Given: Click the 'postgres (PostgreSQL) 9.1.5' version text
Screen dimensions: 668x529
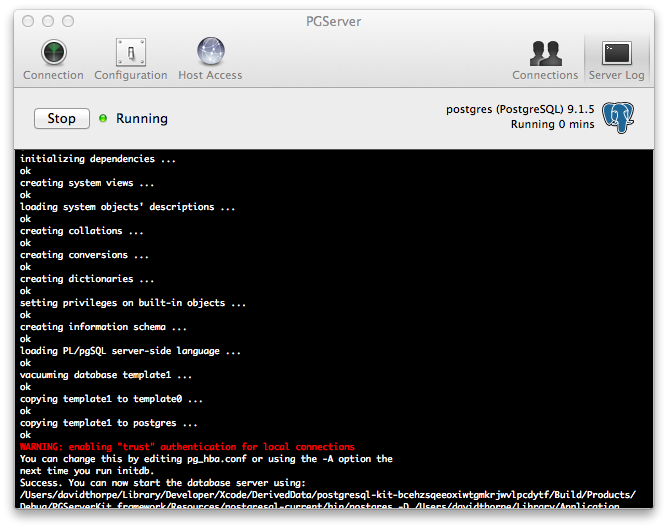Looking at the screenshot, I should click(x=520, y=109).
